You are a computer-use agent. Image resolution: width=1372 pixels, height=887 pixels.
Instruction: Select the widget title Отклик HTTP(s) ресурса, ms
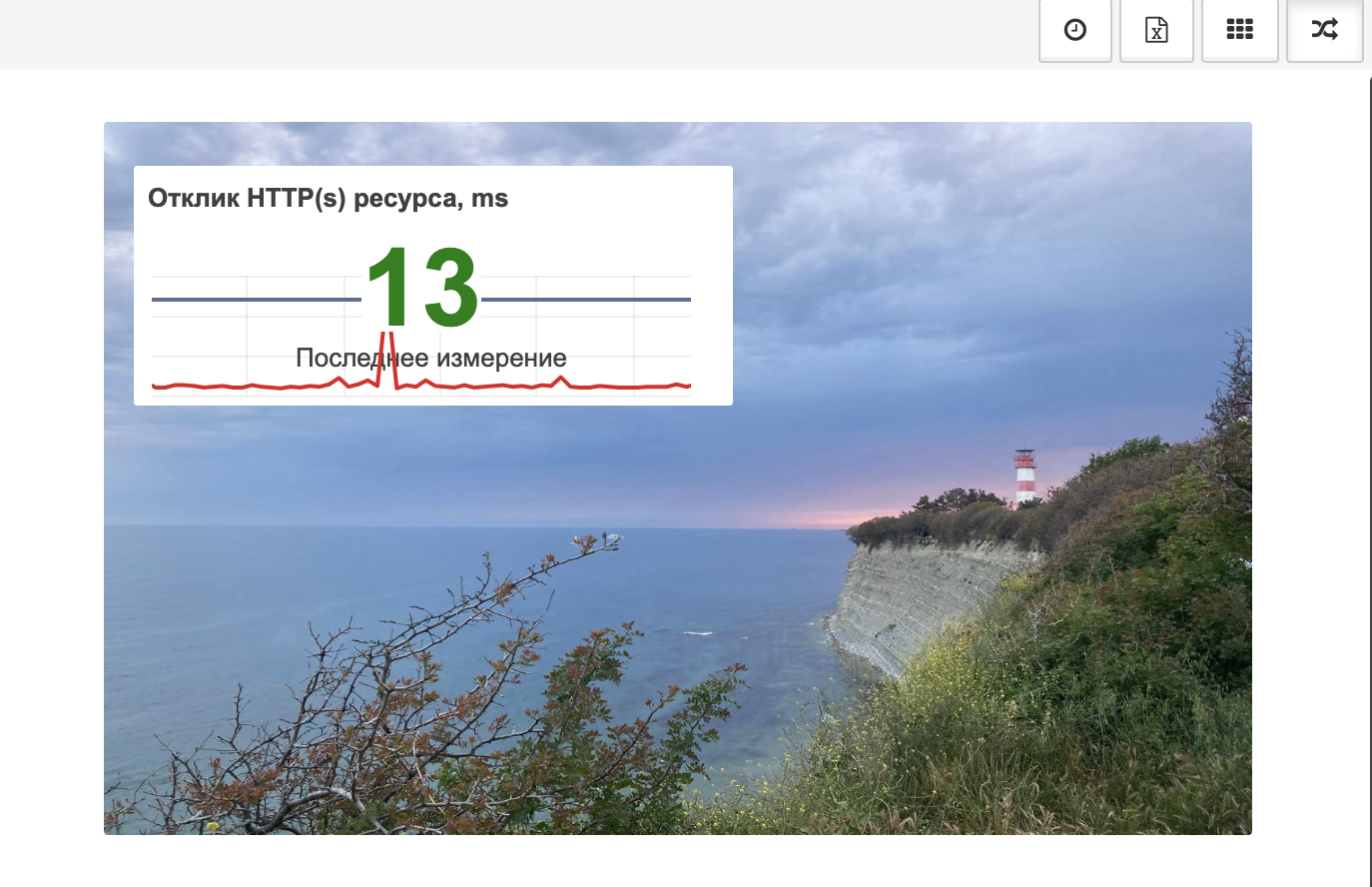point(329,199)
